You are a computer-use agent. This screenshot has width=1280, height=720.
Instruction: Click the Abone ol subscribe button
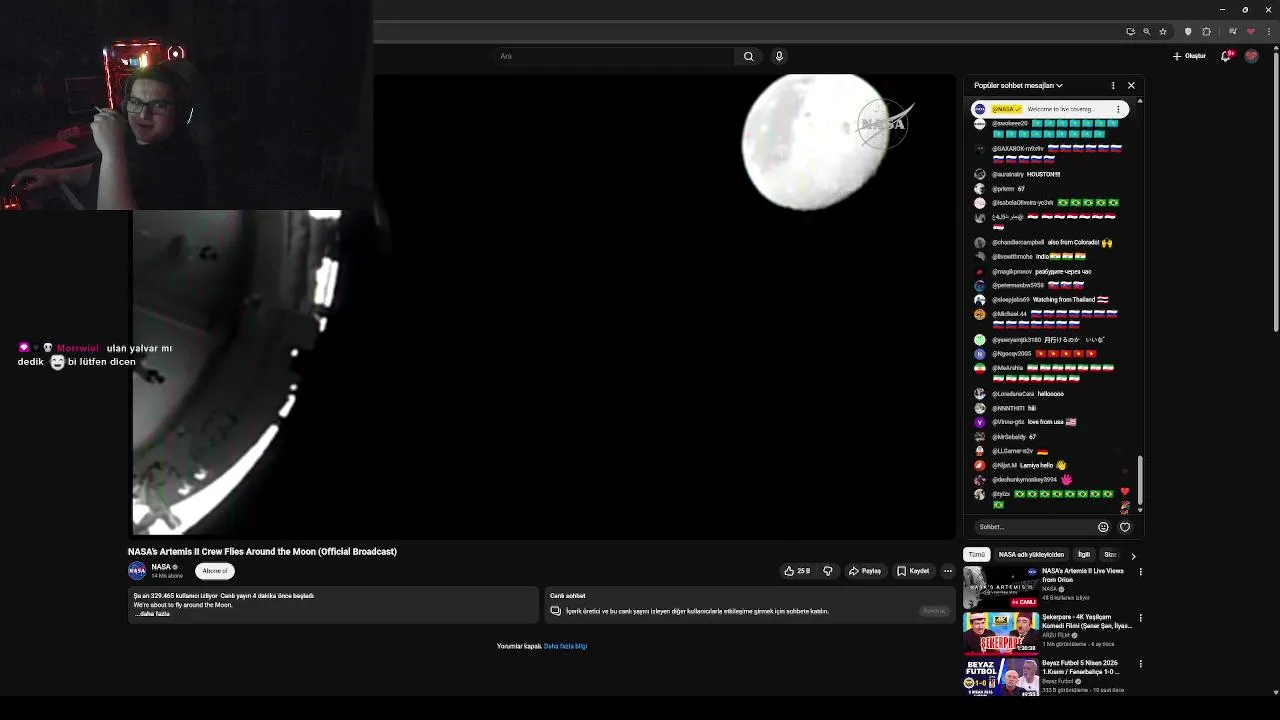click(215, 571)
